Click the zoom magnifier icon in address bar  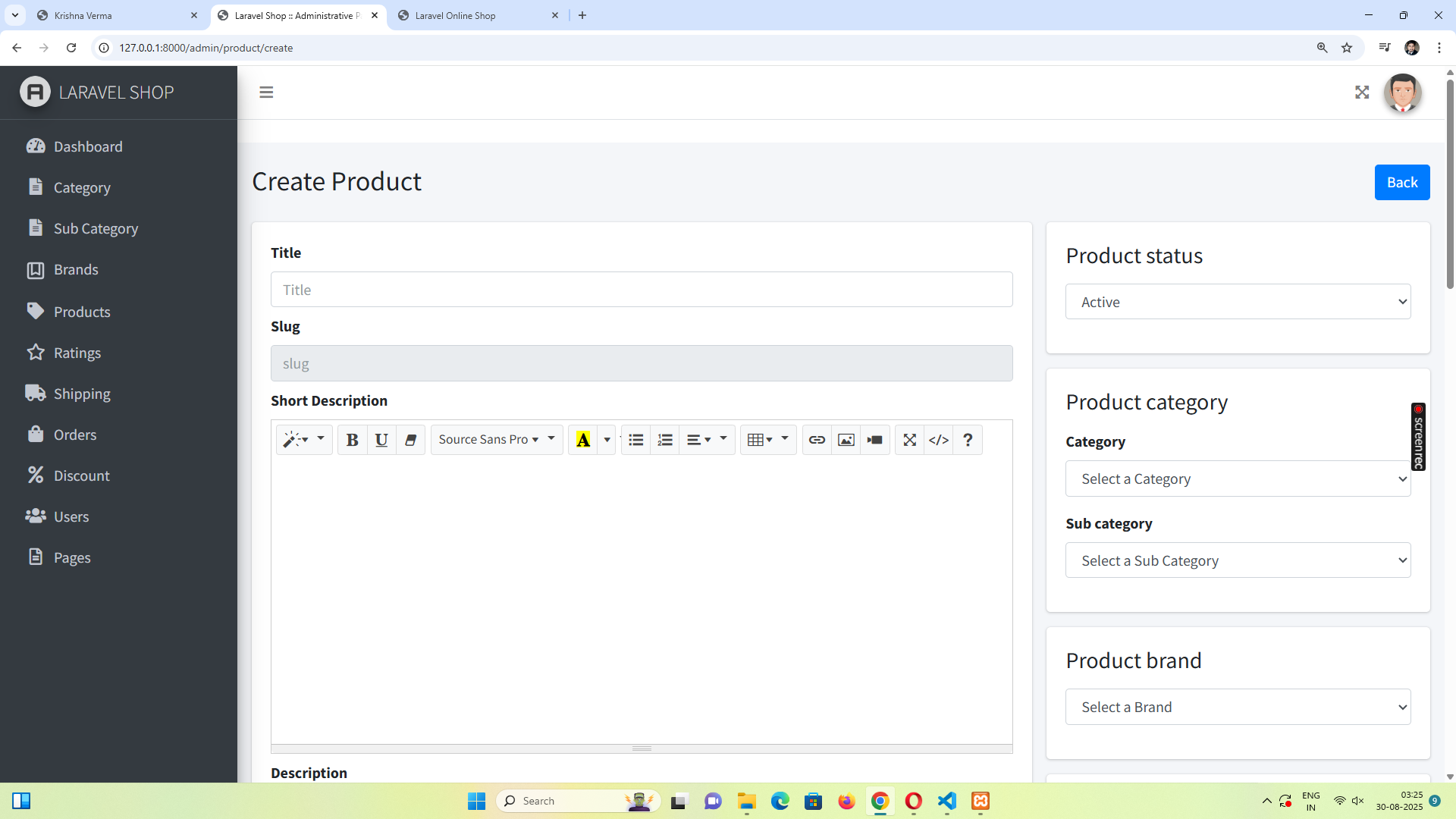1322,48
